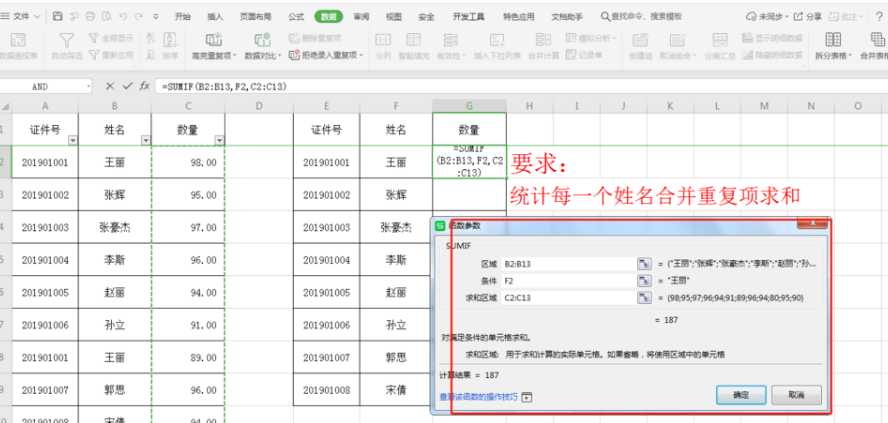Switch to the 页面布局 ribbon tab
888x423 pixels.
(x=255, y=16)
